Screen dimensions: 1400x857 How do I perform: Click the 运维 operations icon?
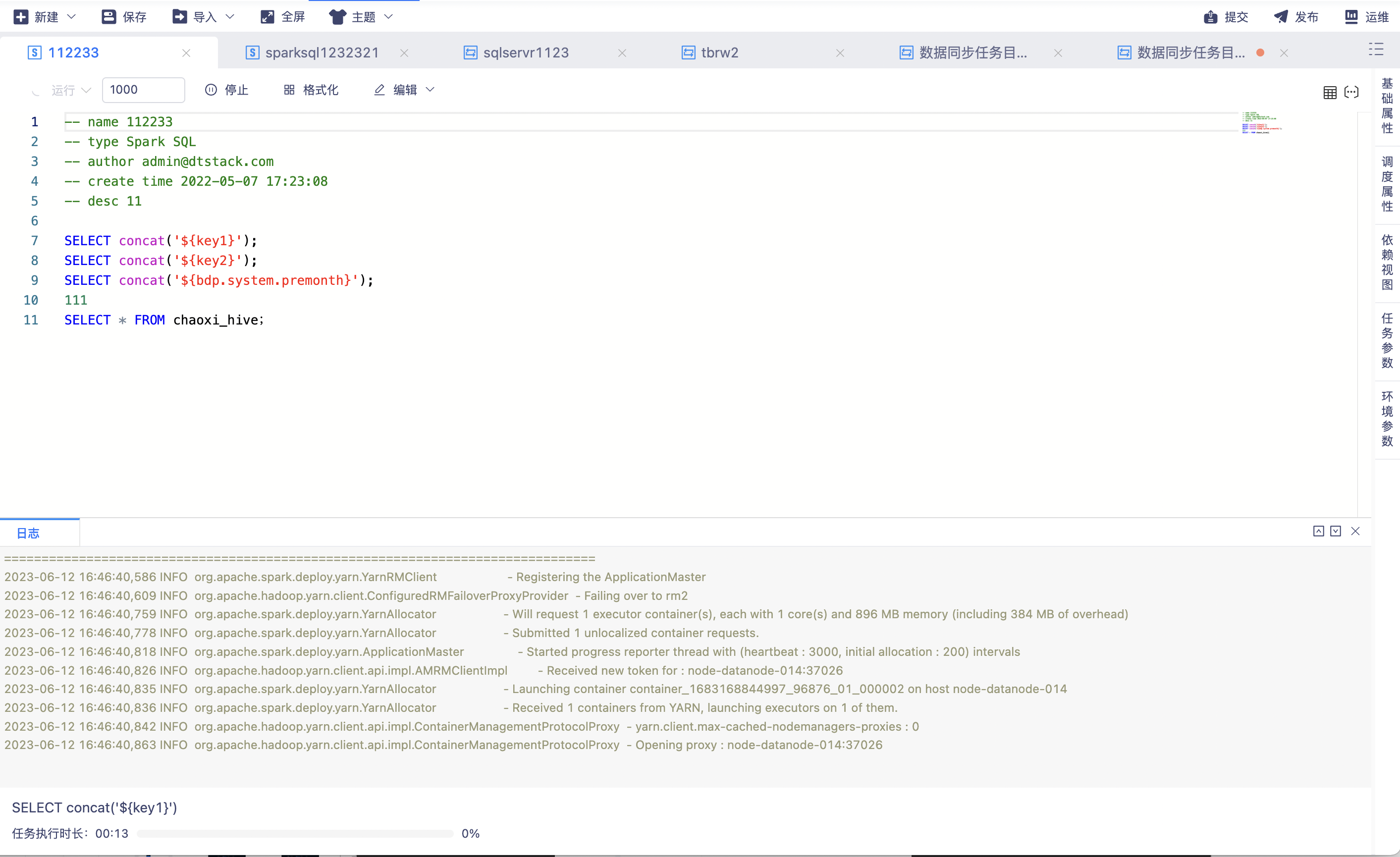[x=1351, y=17]
